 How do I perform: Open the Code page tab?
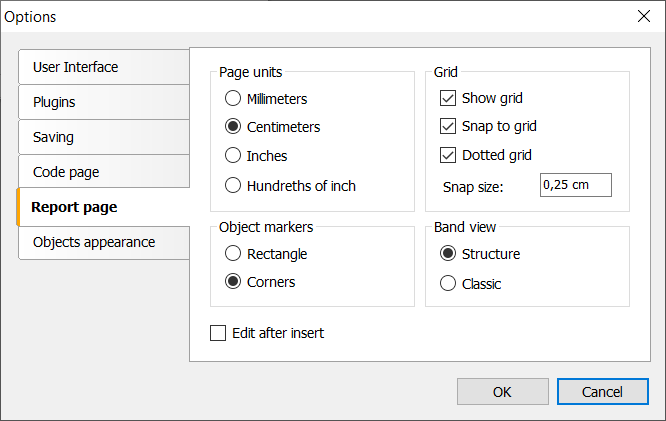pyautogui.click(x=104, y=172)
